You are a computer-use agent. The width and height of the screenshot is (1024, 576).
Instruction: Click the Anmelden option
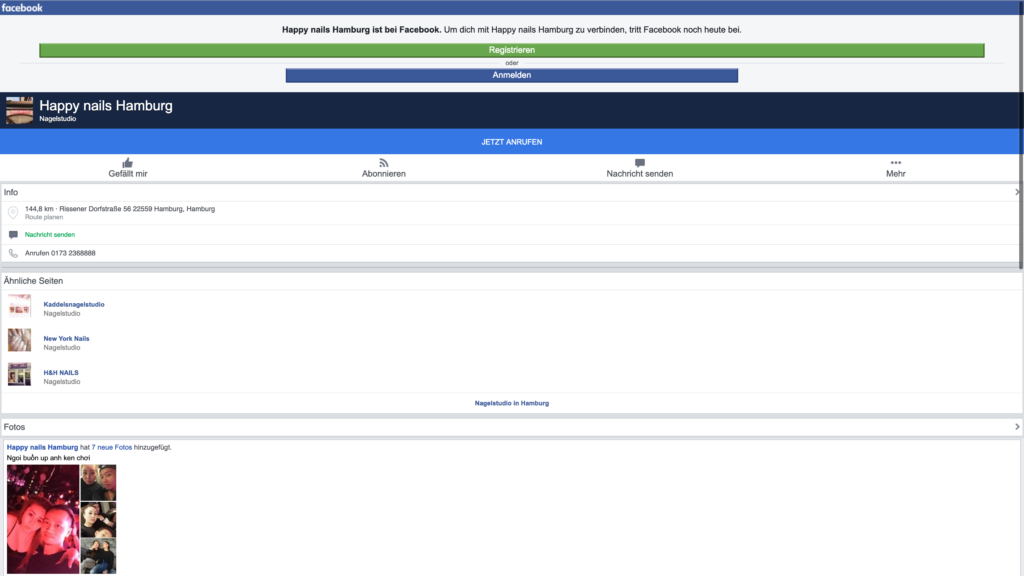[x=512, y=74]
